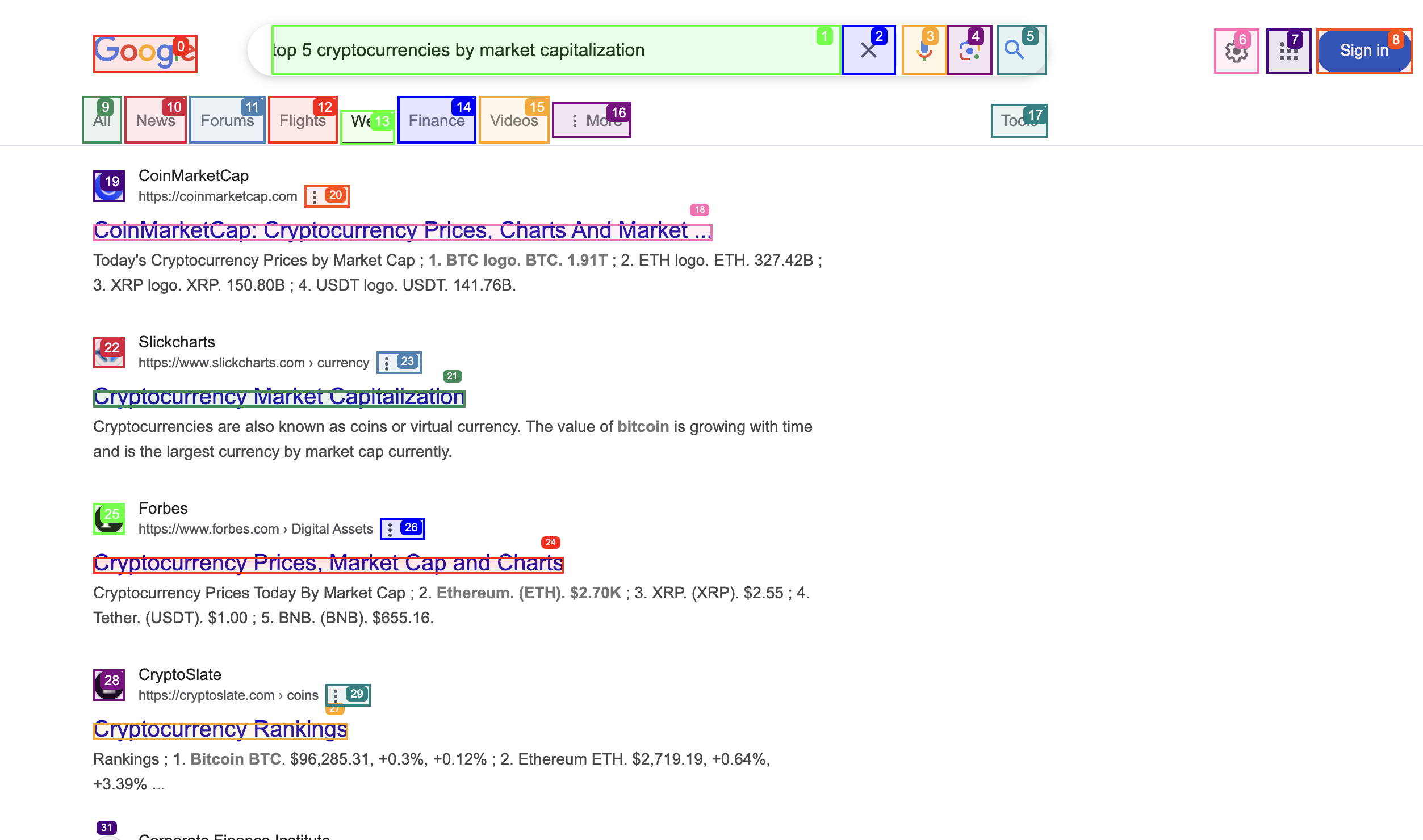The width and height of the screenshot is (1423, 840).
Task: Click the Google logo
Action: (x=145, y=53)
